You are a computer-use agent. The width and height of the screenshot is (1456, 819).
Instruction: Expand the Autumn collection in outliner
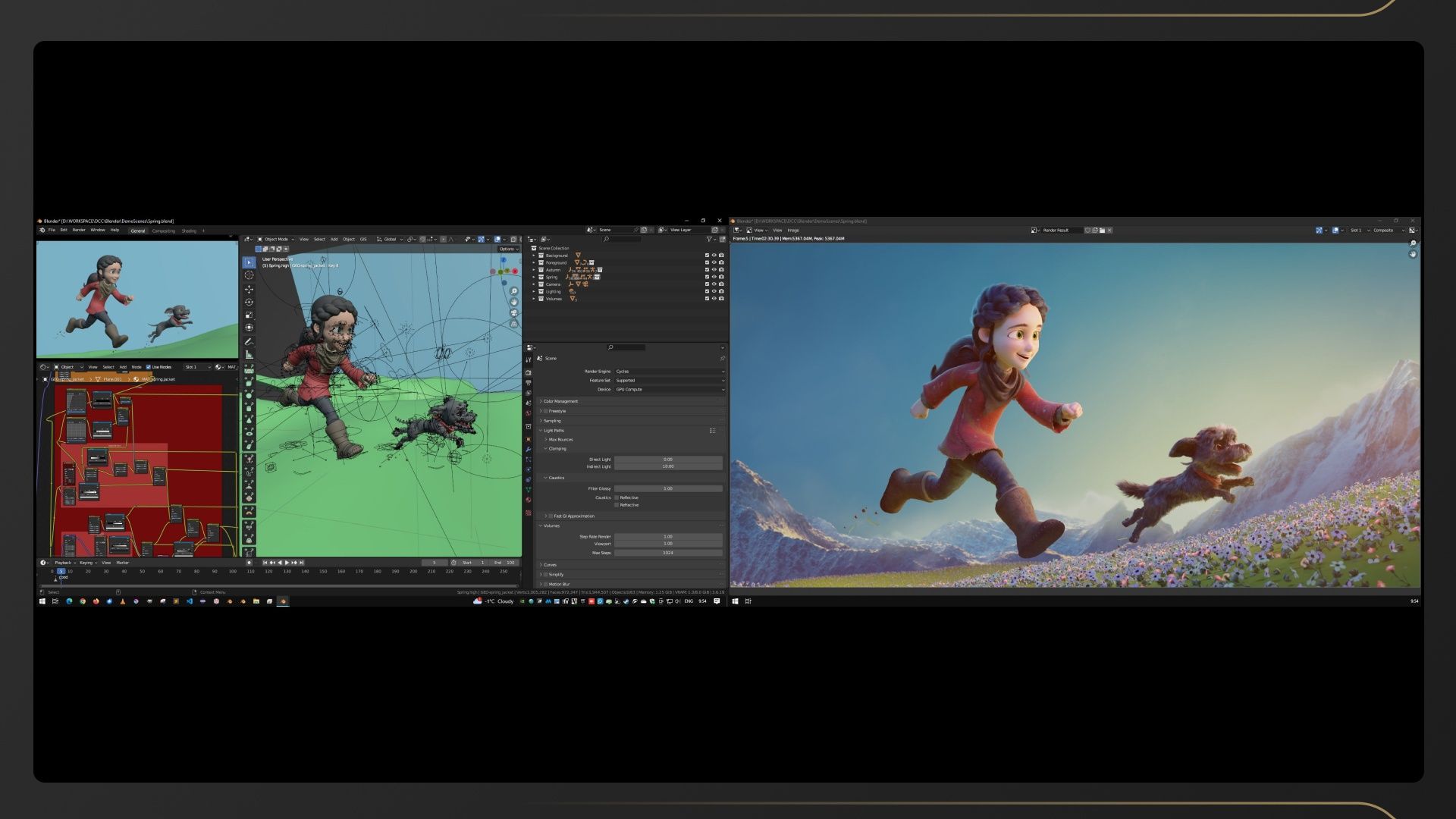(534, 270)
